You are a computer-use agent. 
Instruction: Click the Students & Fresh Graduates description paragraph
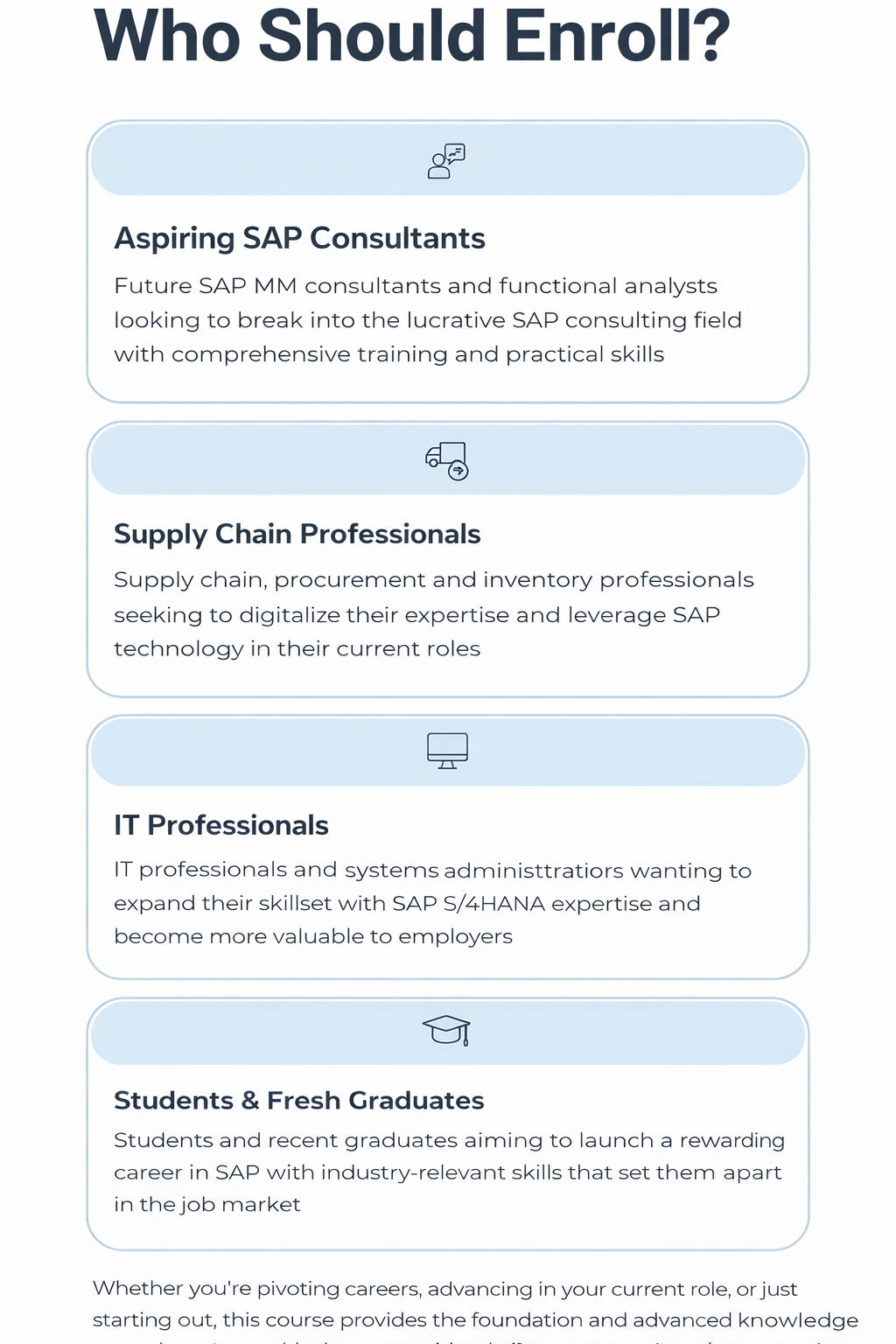[449, 1172]
